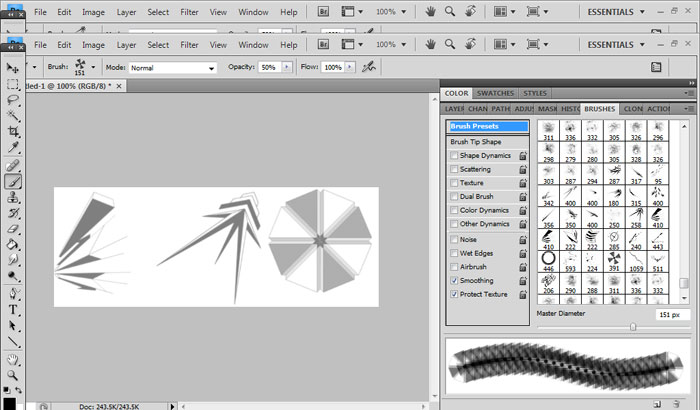Viewport: 700px width, 410px height.
Task: Toggle the Brushes panel icon in options bar
Action: point(656,67)
